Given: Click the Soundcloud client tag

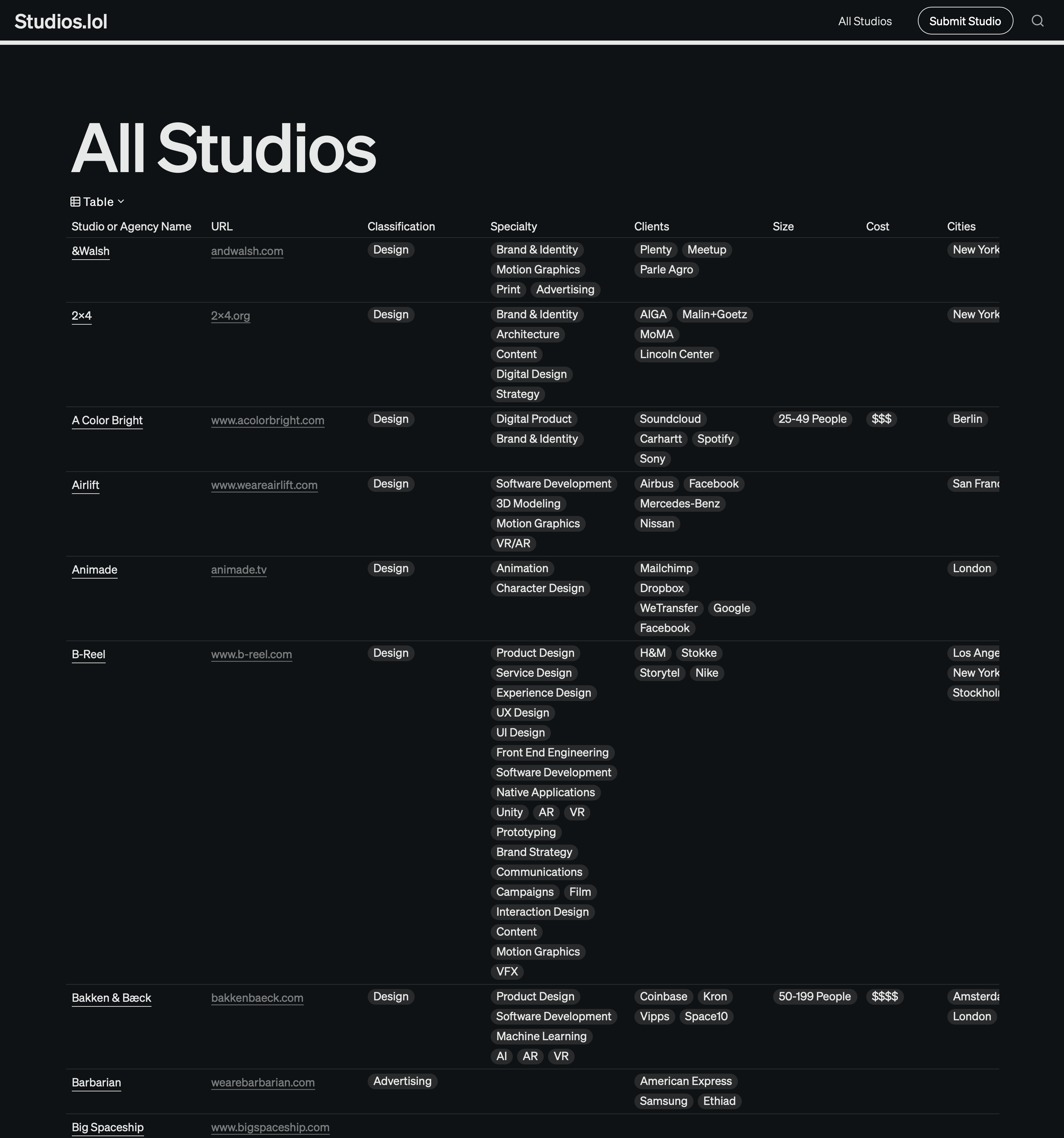Looking at the screenshot, I should [x=670, y=419].
